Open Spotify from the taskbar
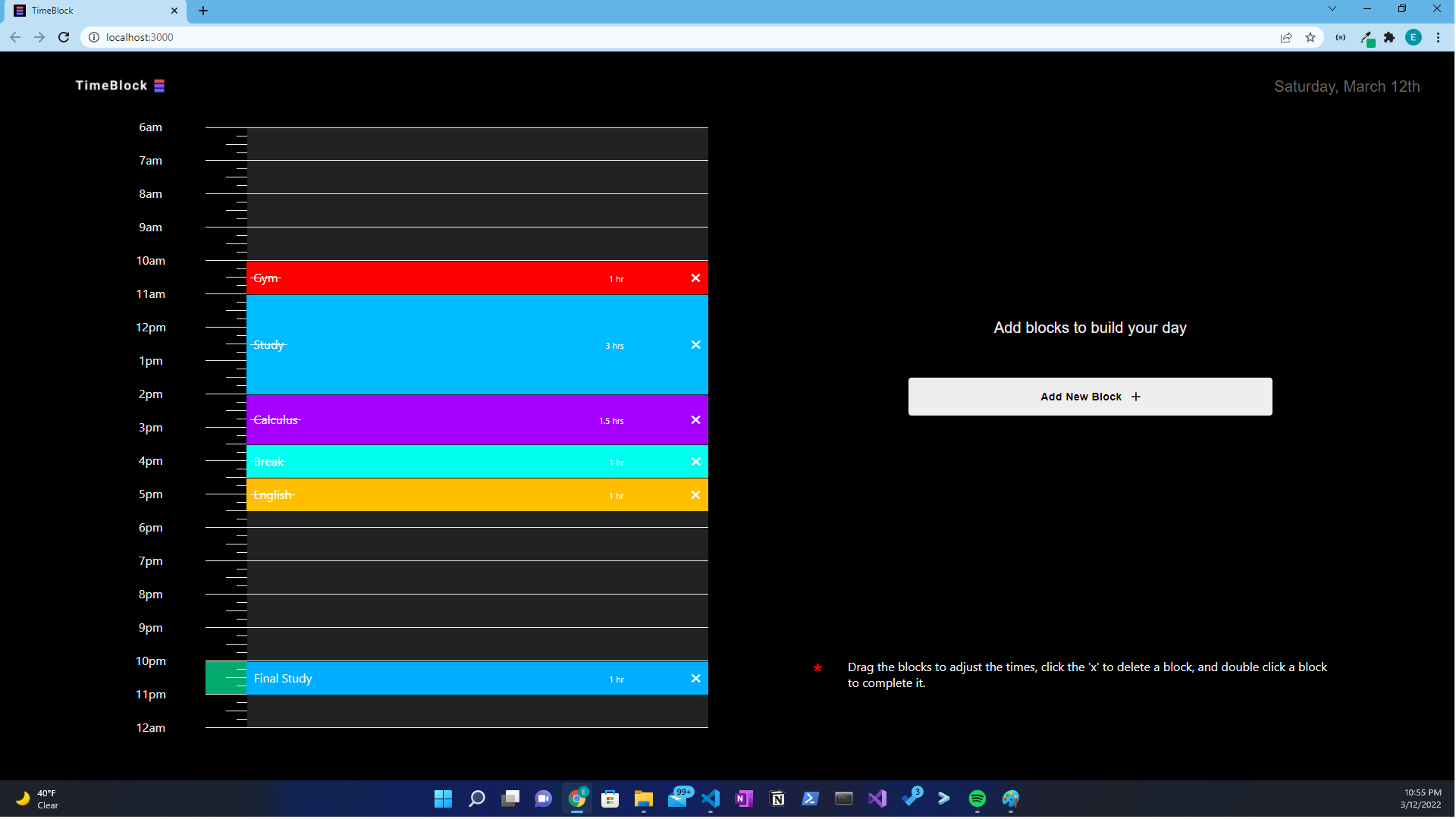1456x819 pixels. tap(977, 799)
